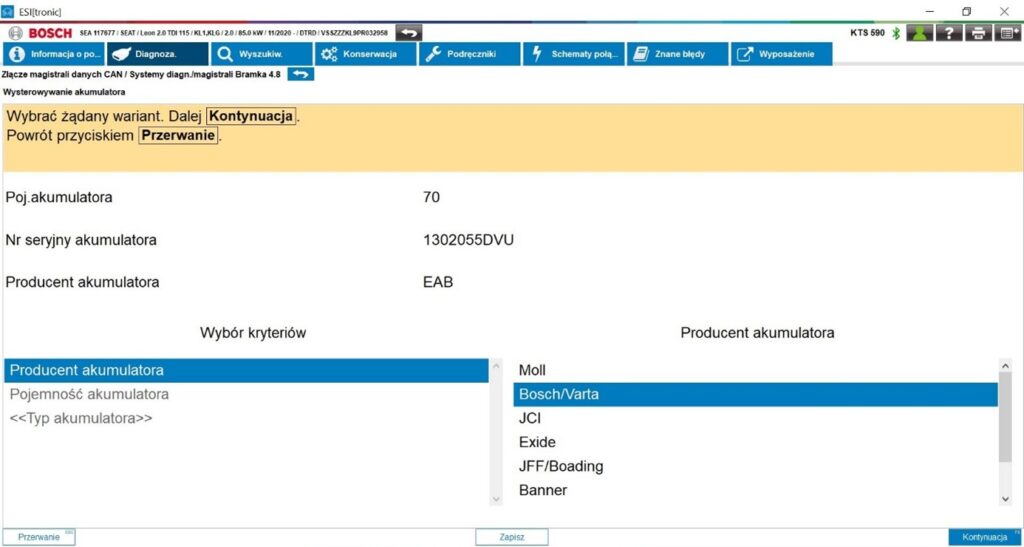The height and width of the screenshot is (547, 1024).
Task: Open the green user profile icon
Action: tap(920, 33)
